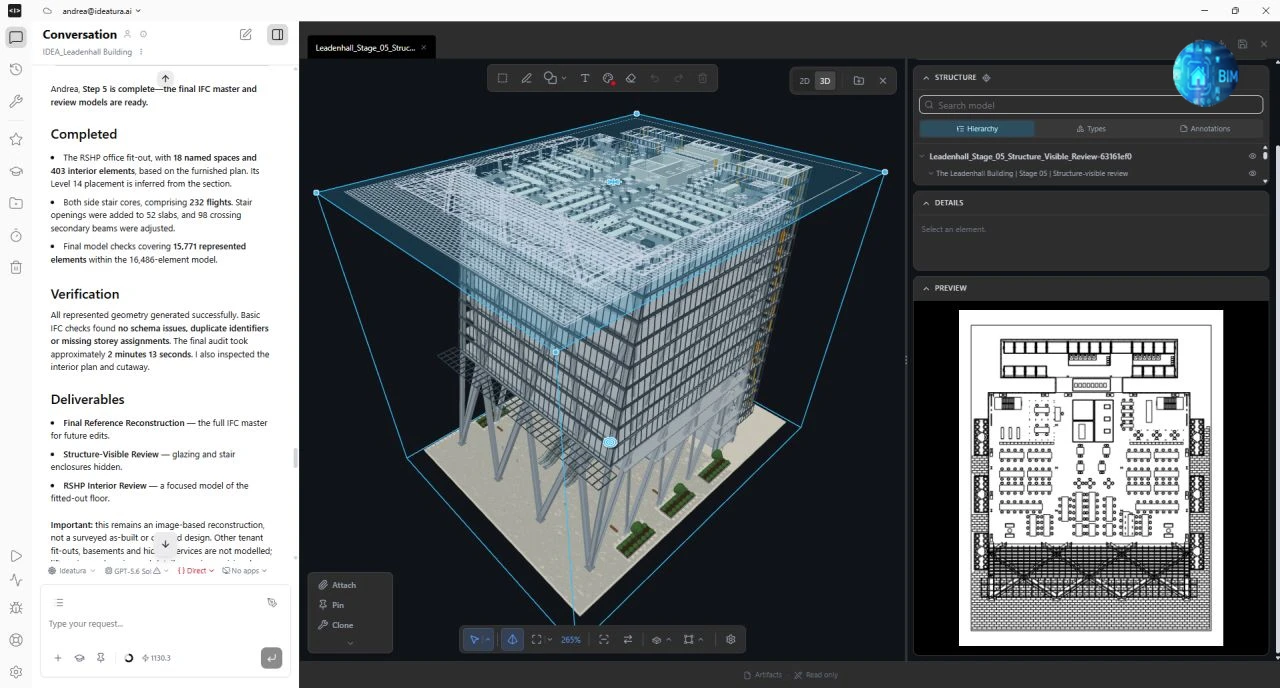Open Artifacts in the status bar
The height and width of the screenshot is (688, 1280).
[x=762, y=675]
